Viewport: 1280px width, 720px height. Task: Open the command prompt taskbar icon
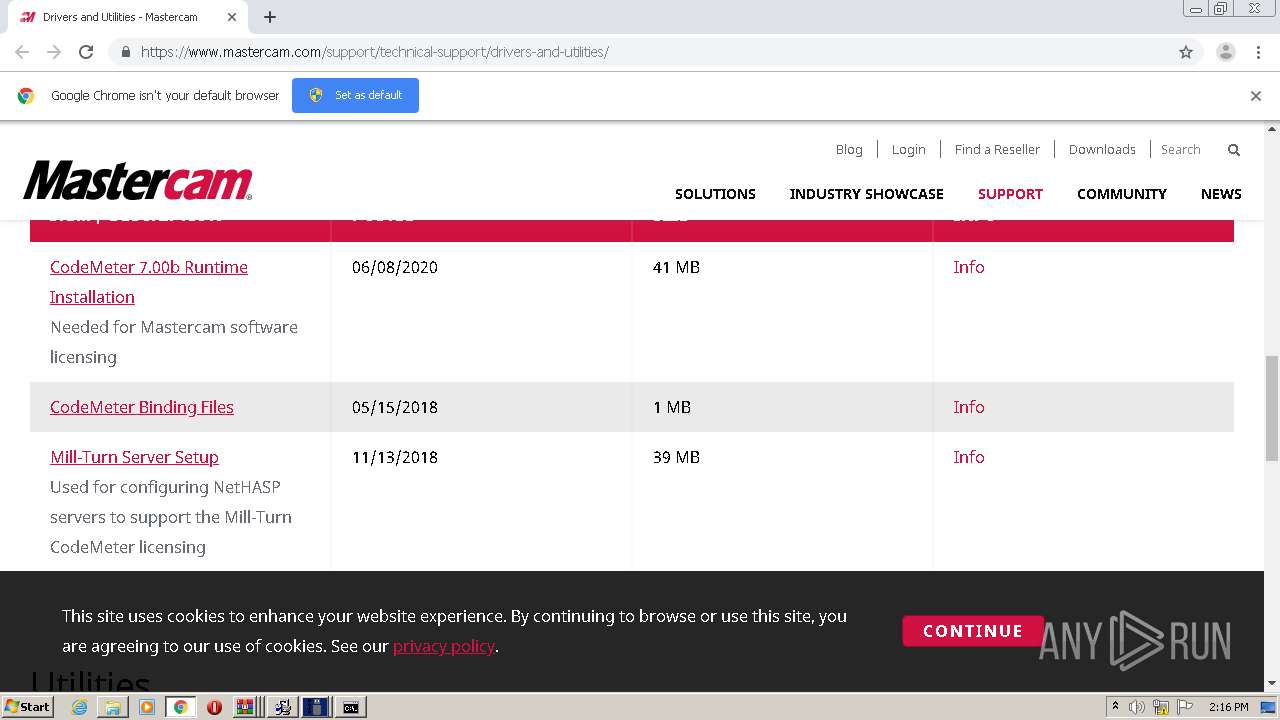(x=351, y=707)
